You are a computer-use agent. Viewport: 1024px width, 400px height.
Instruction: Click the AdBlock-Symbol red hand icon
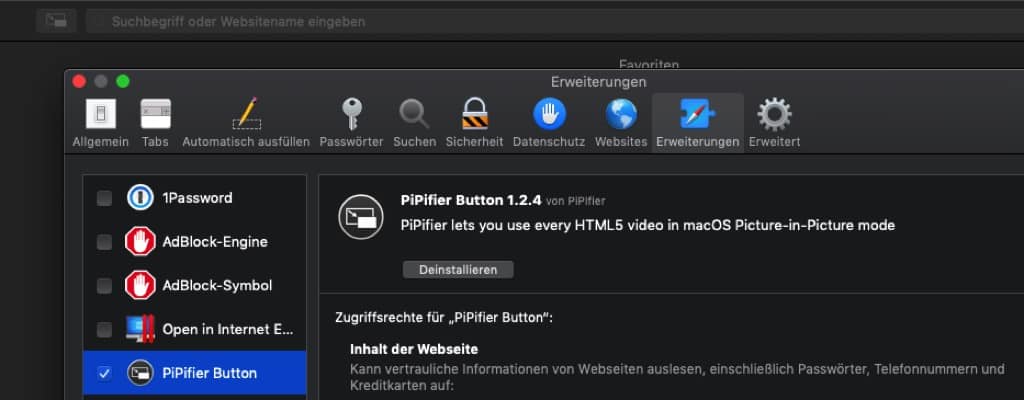[140, 286]
